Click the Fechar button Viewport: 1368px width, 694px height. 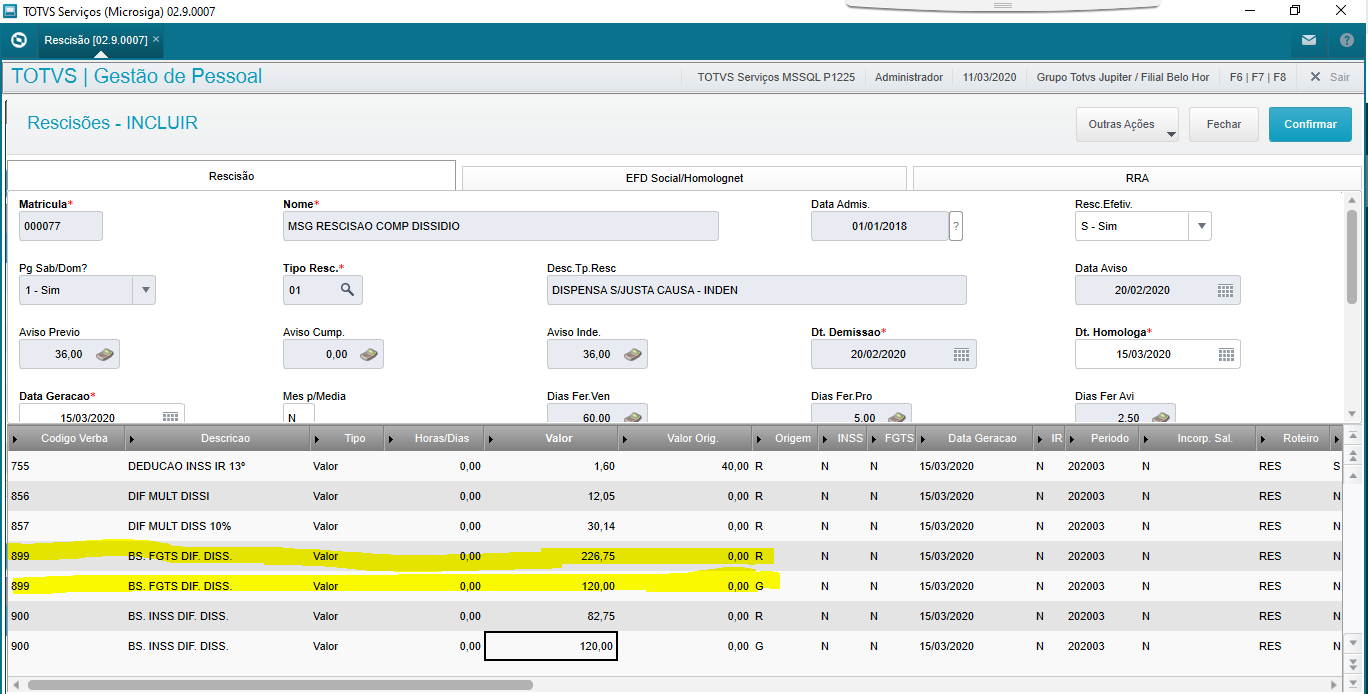coord(1224,125)
